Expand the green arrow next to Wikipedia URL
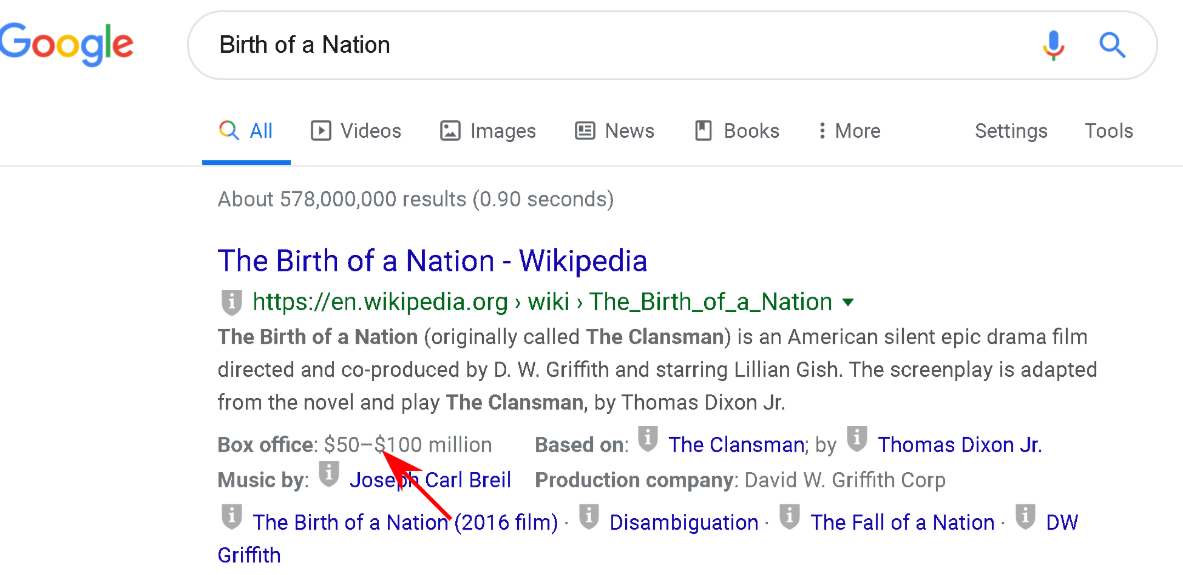 849,302
